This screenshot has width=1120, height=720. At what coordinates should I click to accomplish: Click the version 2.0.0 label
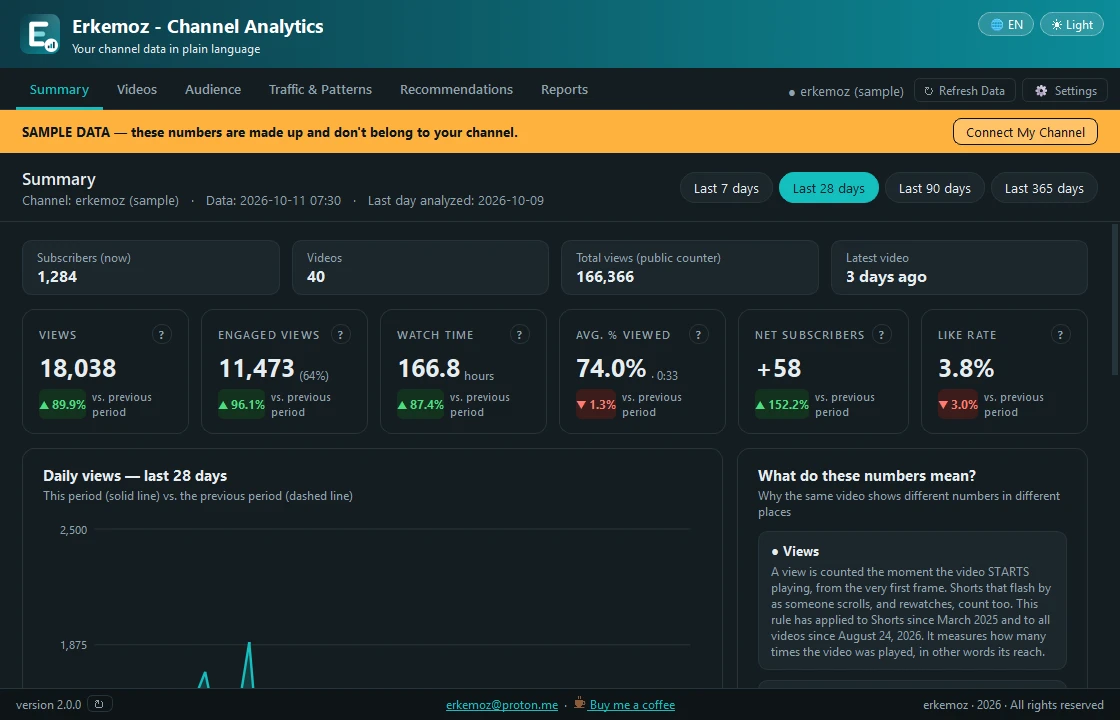coord(49,705)
